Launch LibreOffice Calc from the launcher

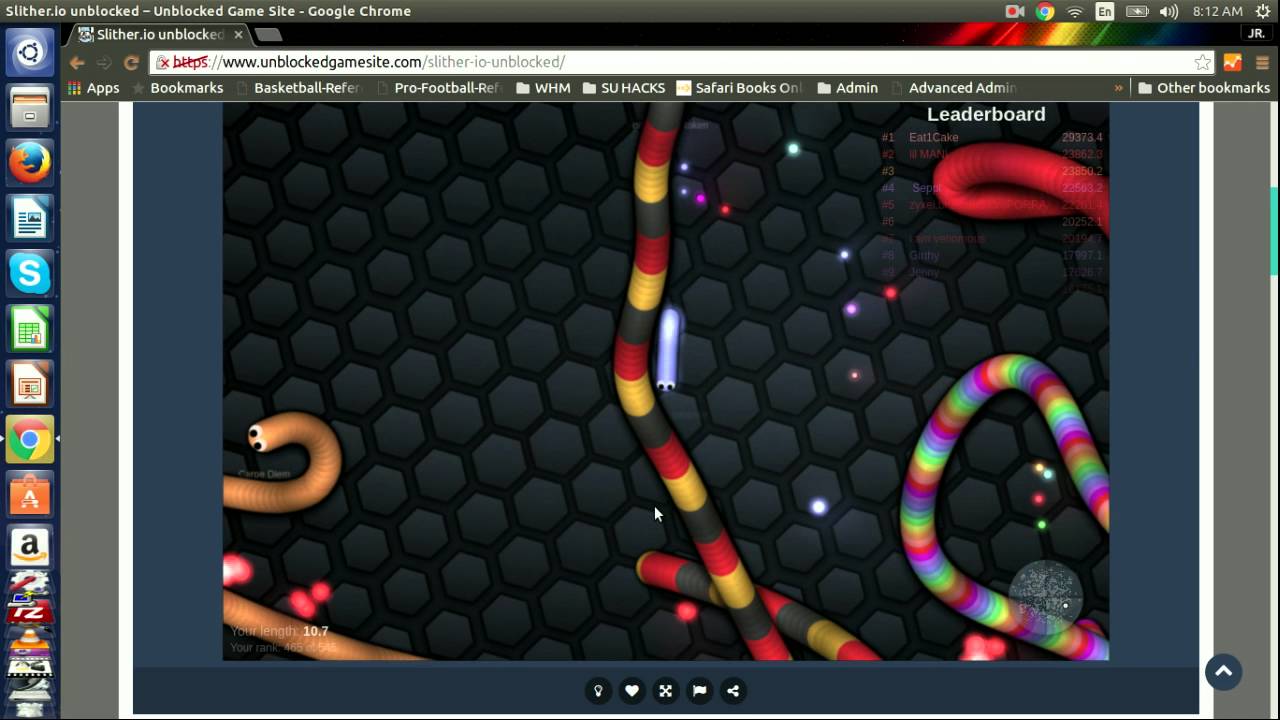coord(30,329)
